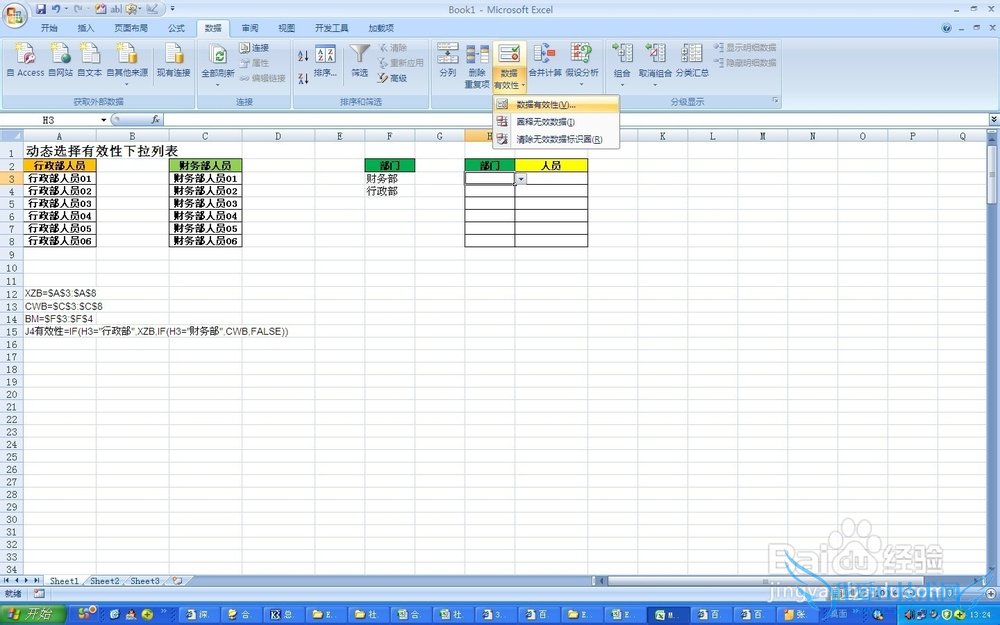Open the Sort dialog (排序)
Viewport: 1000px width, 625px height.
pos(325,61)
